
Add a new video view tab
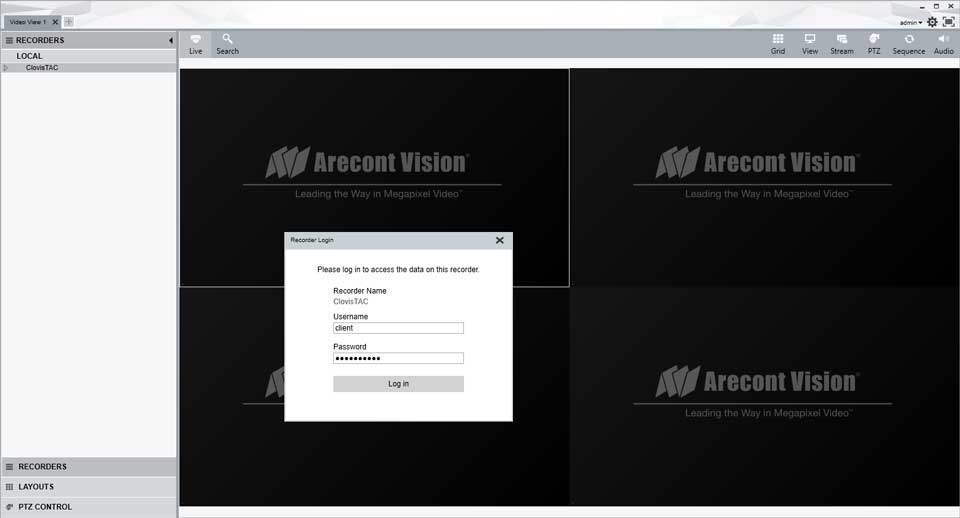pyautogui.click(x=69, y=21)
